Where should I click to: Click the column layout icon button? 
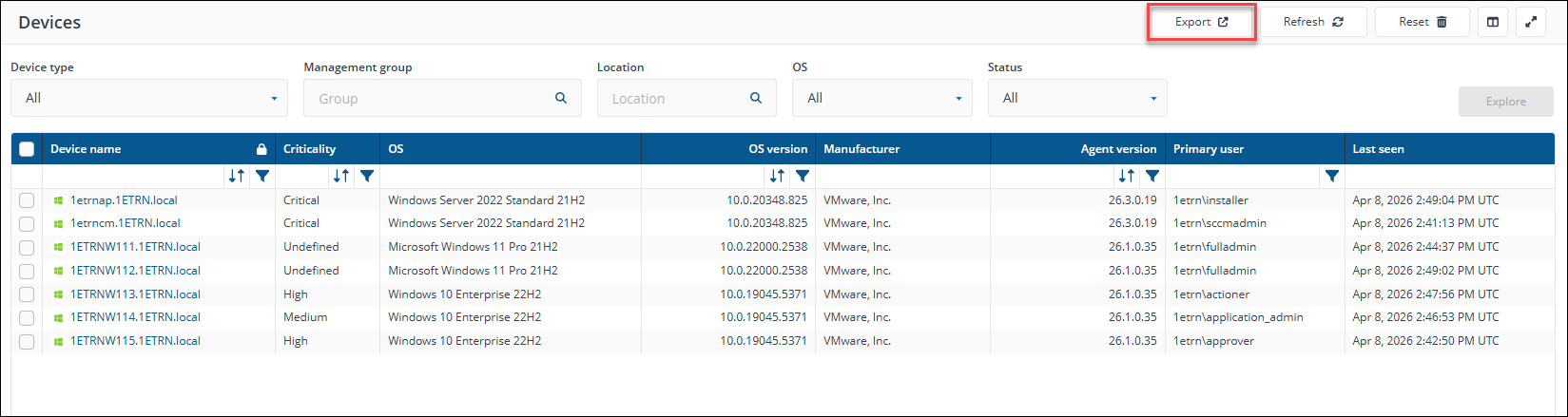[1493, 22]
